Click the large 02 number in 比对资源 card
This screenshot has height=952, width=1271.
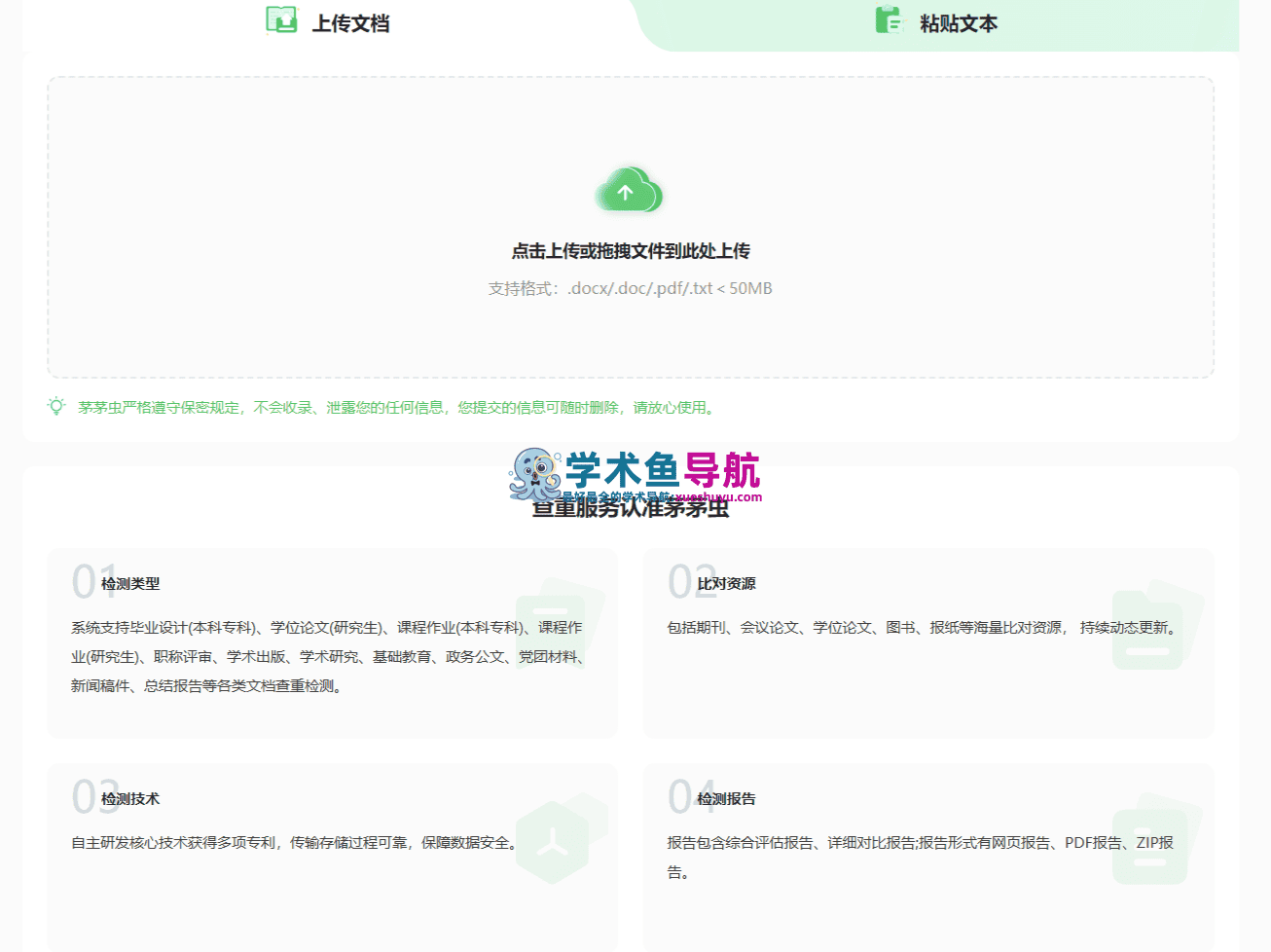click(x=692, y=581)
